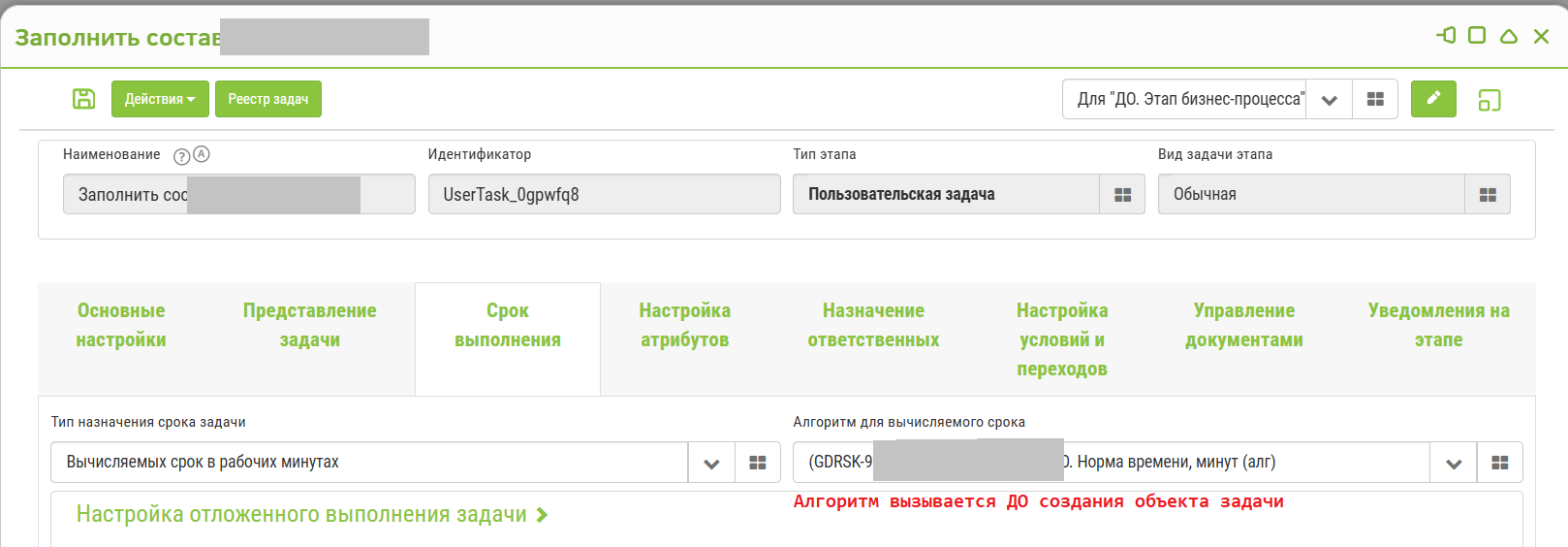Image resolution: width=1568 pixels, height=547 pixels.
Task: Click the green pencil edit button
Action: point(1433,99)
